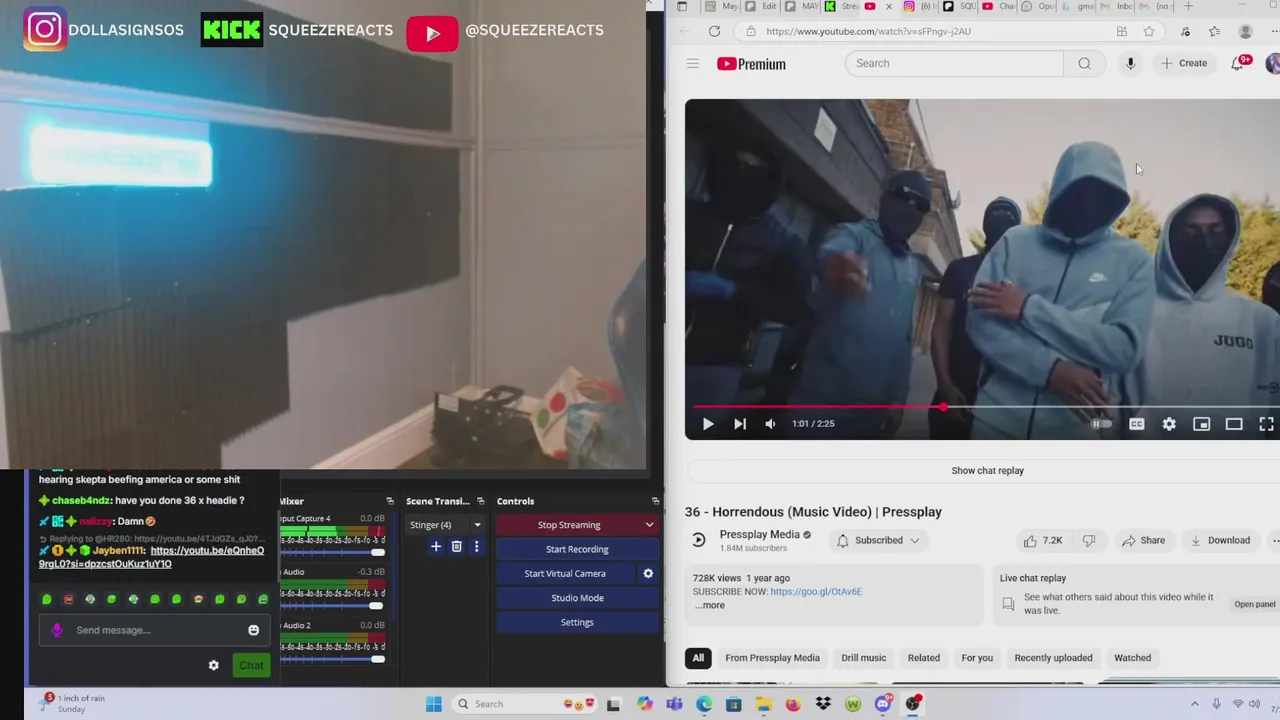Enter fullscreen on YouTube player
The height and width of the screenshot is (720, 1280).
(1266, 424)
